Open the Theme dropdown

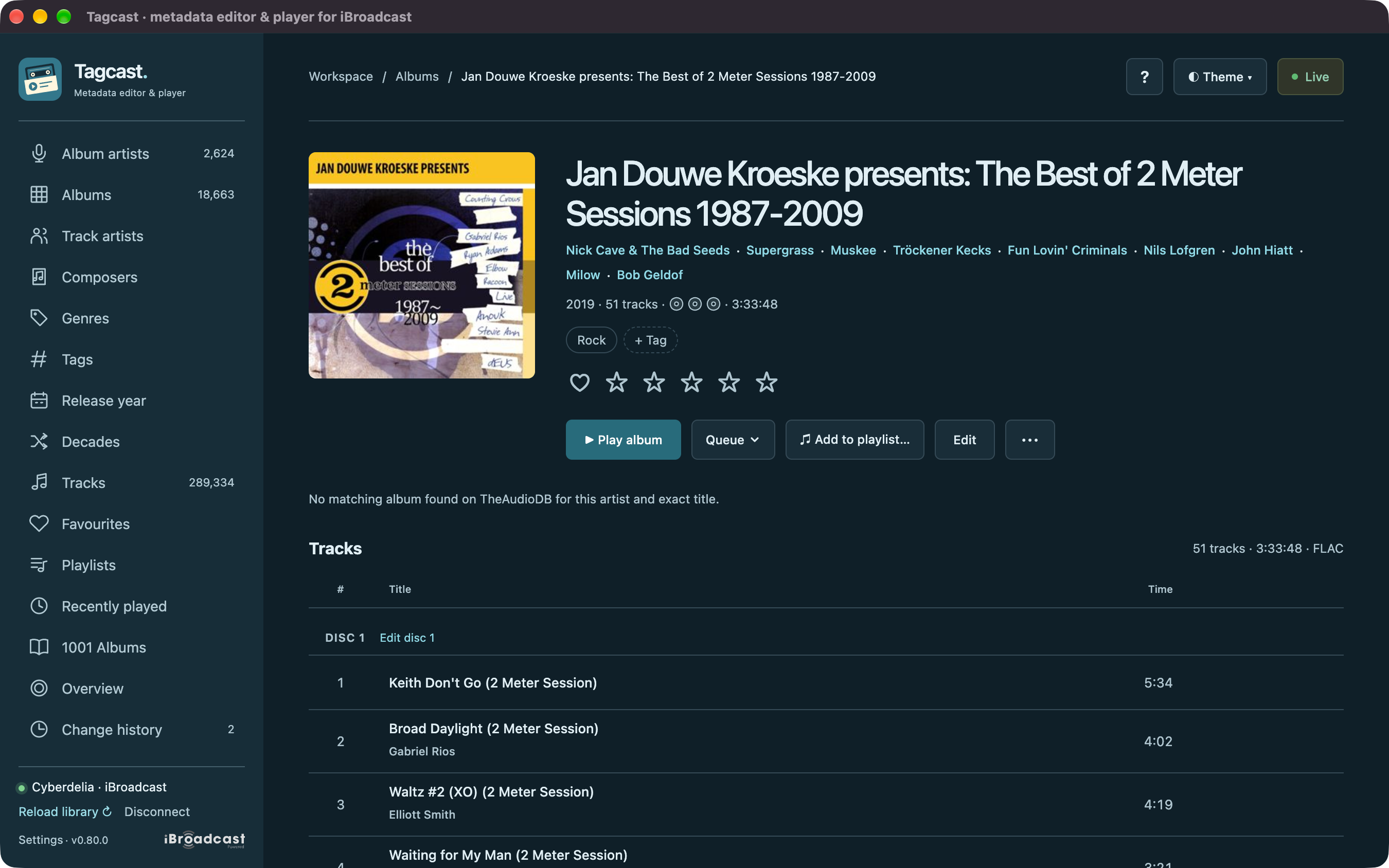(x=1220, y=76)
